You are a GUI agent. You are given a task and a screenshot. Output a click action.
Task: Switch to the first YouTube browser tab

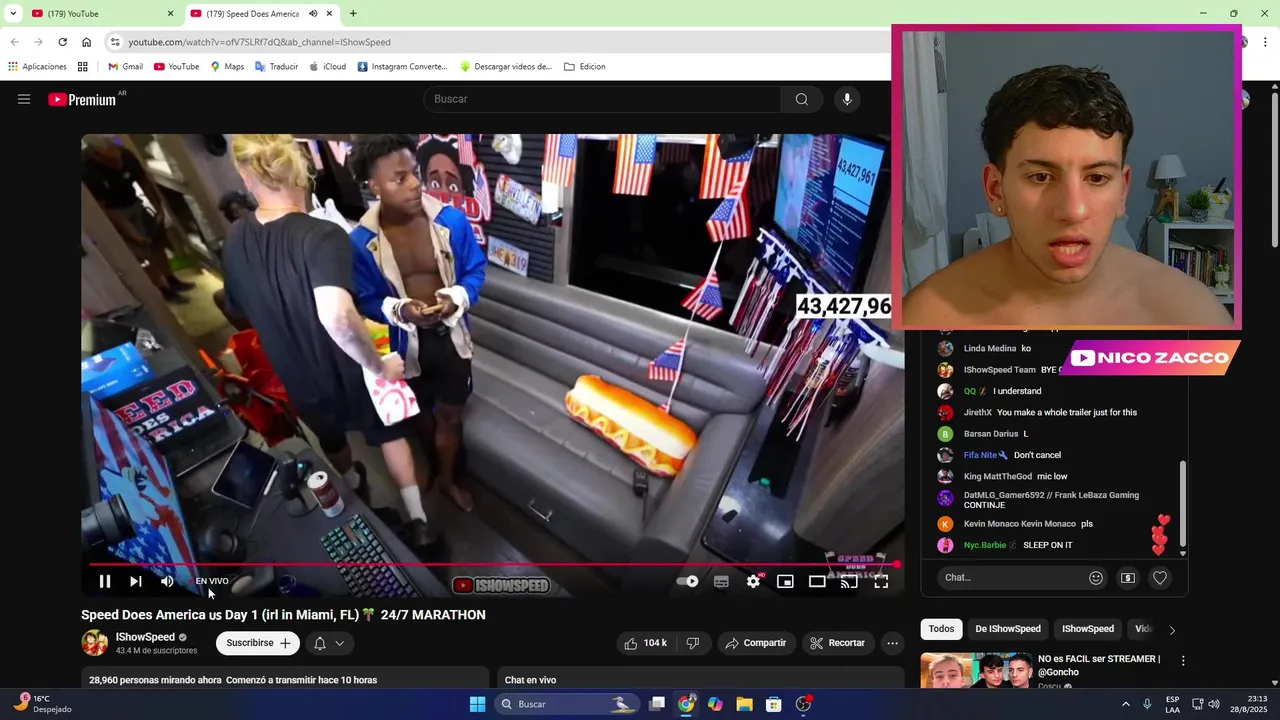point(100,14)
